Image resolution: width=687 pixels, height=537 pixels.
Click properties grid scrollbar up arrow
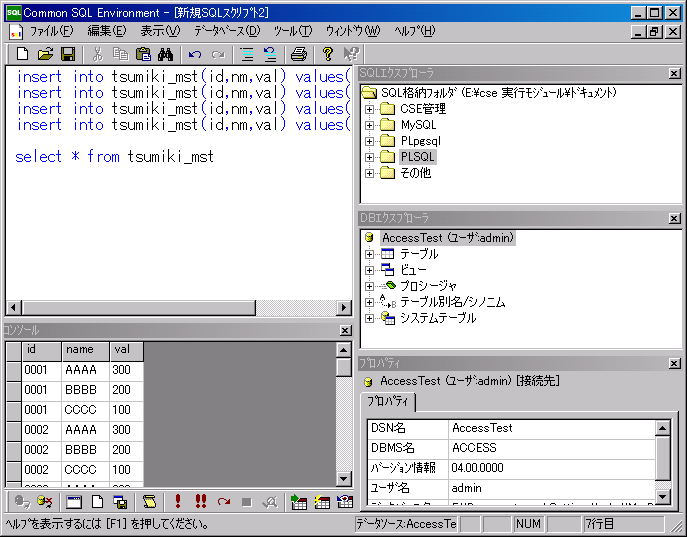click(662, 428)
